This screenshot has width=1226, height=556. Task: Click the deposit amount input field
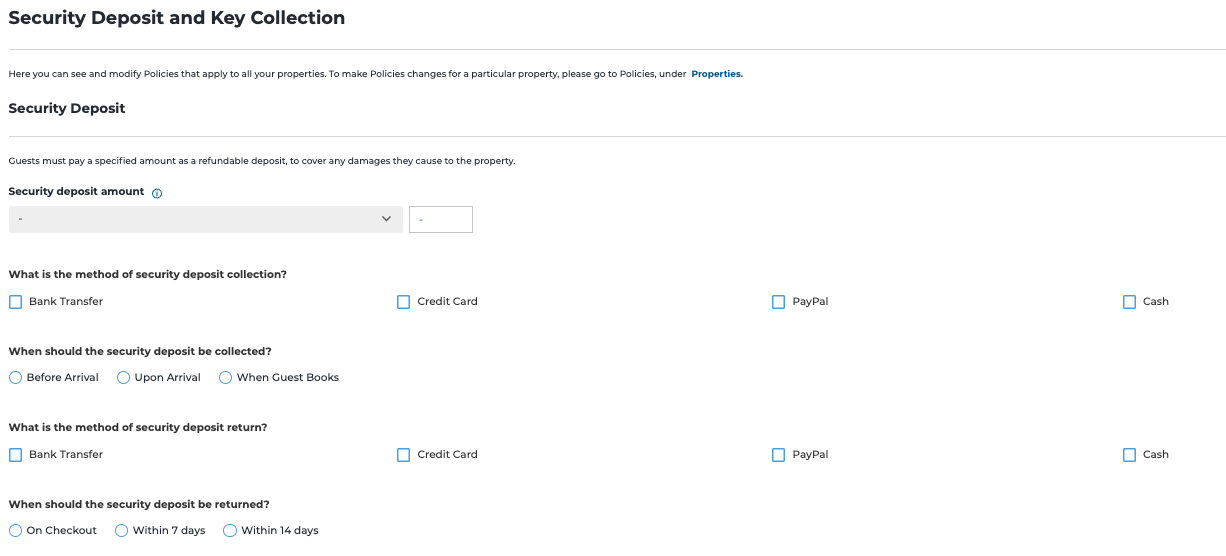click(x=441, y=220)
